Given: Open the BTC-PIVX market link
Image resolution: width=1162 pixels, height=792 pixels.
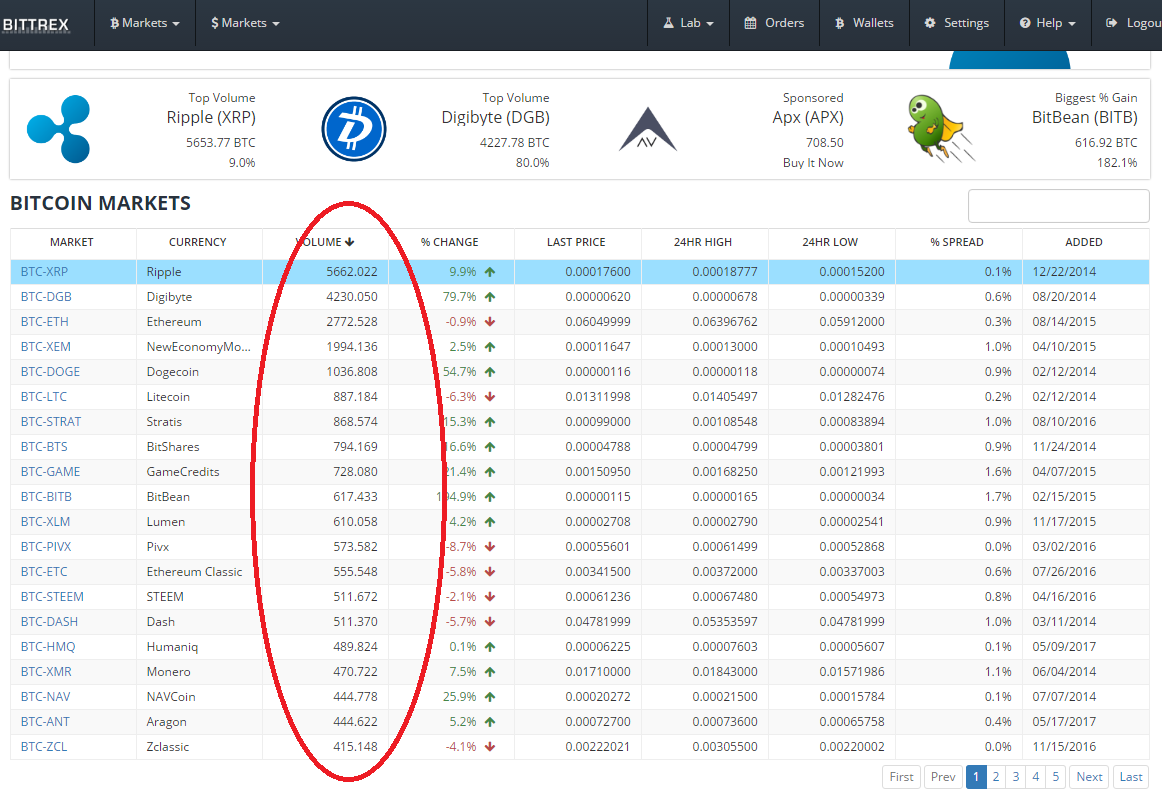Looking at the screenshot, I should [x=46, y=547].
